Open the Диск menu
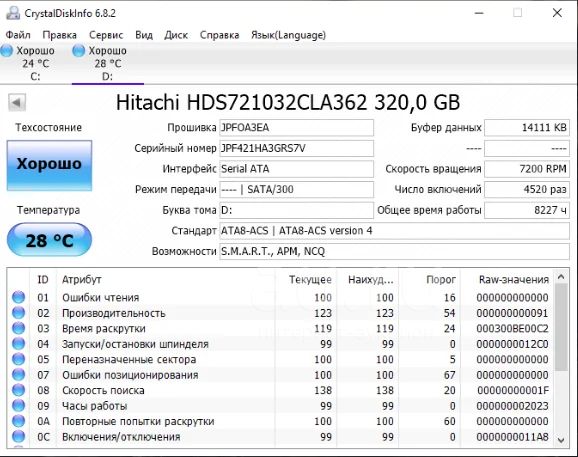The image size is (578, 457). pos(176,35)
